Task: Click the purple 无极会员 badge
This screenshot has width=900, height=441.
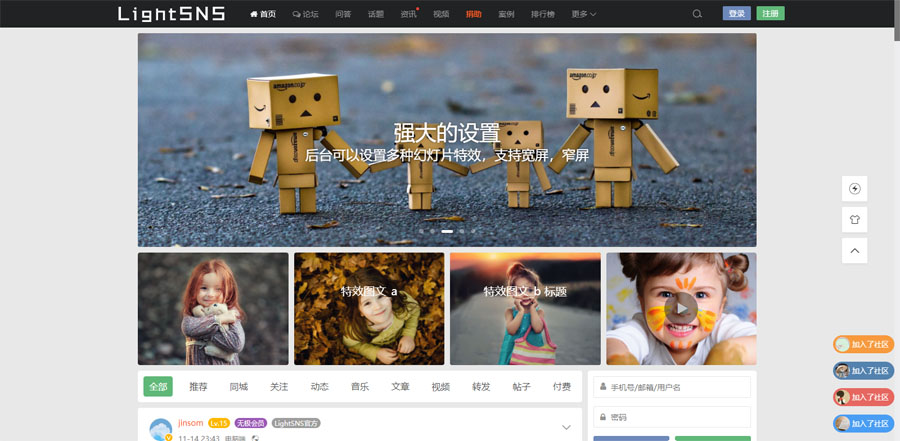Action: [251, 423]
